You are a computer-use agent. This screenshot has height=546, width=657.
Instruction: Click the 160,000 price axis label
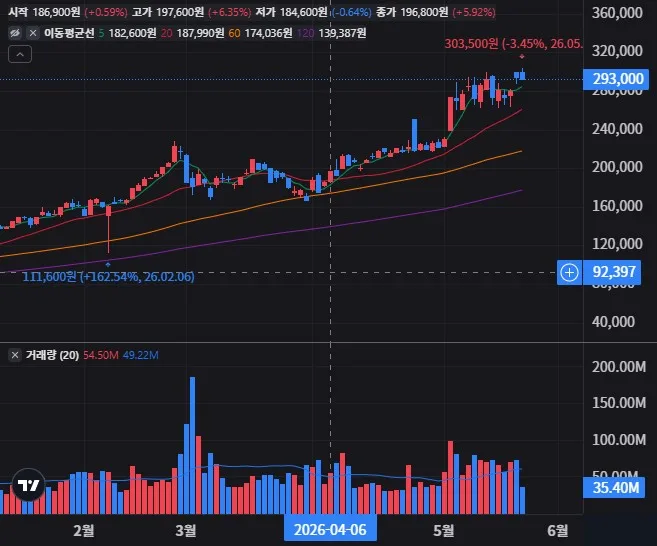(617, 205)
